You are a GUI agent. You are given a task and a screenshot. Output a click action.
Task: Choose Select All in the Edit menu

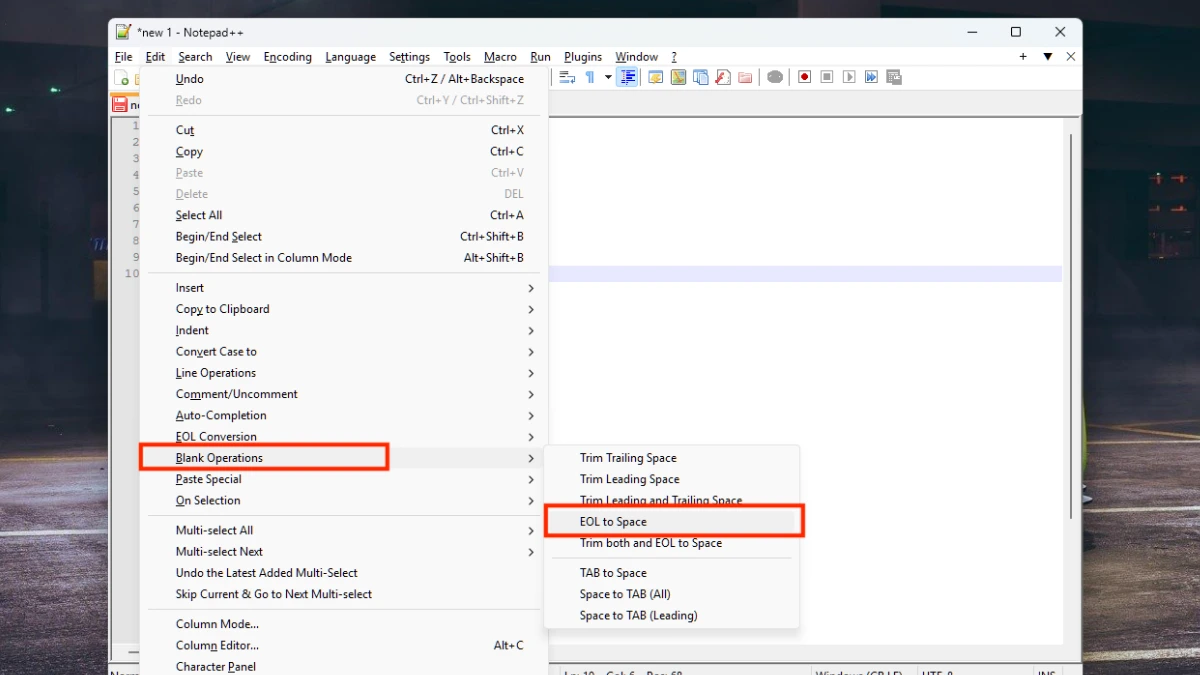coord(344,215)
